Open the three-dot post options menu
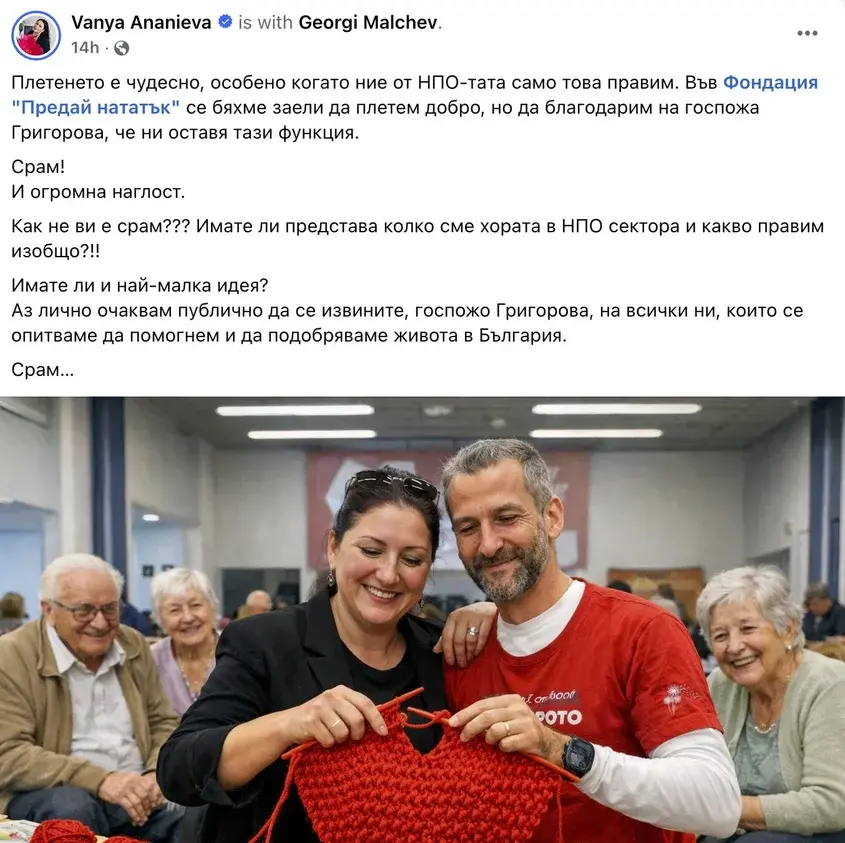845x843 pixels. [807, 33]
